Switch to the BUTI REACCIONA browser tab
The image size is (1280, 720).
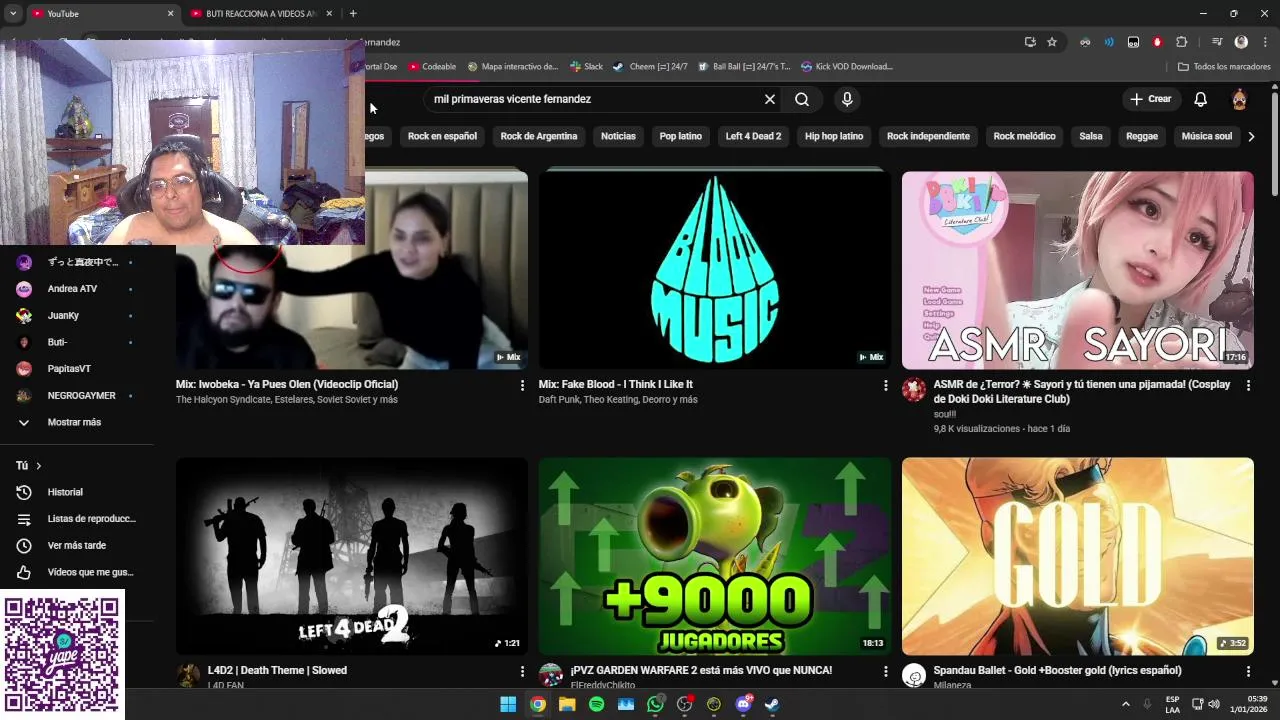click(260, 14)
